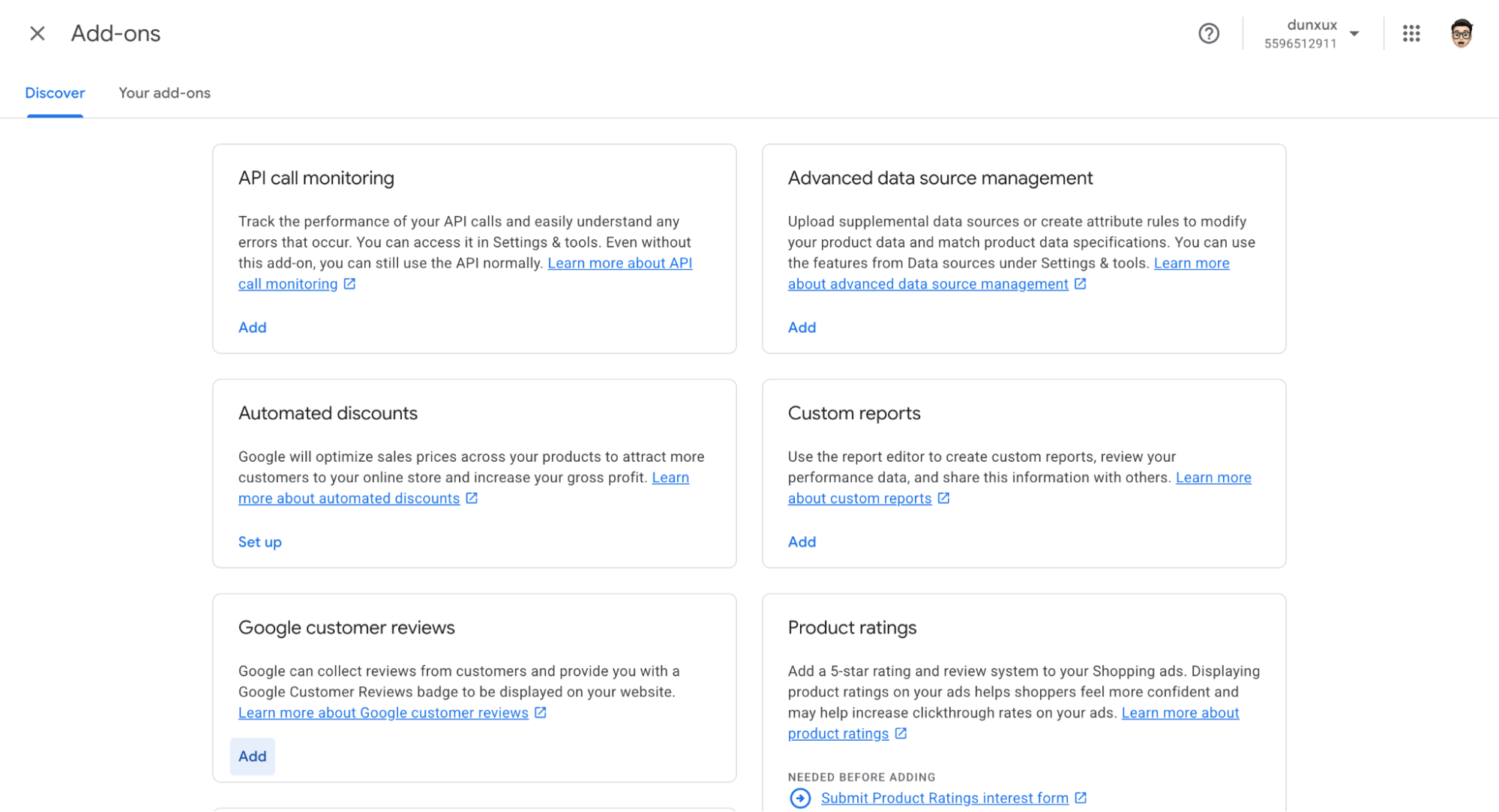1499x812 pixels.
Task: Click the Product ratings card heading
Action: coord(852,628)
